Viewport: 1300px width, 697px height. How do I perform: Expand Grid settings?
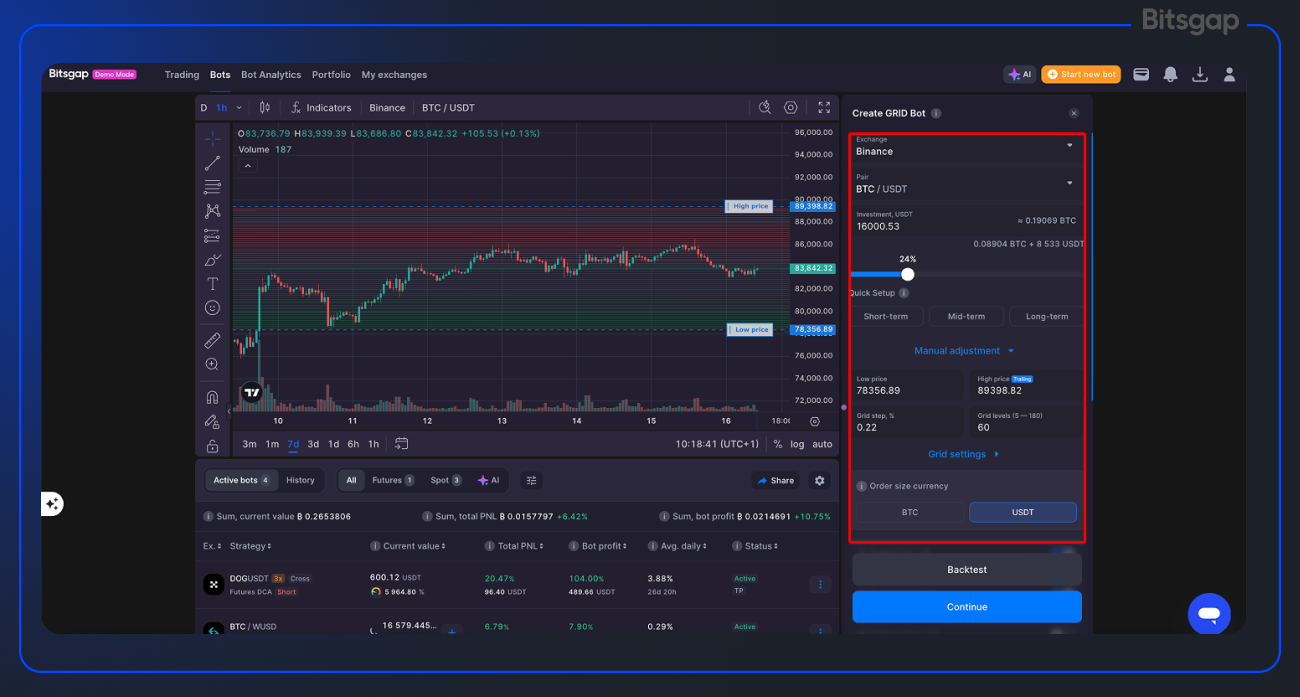click(x=964, y=454)
